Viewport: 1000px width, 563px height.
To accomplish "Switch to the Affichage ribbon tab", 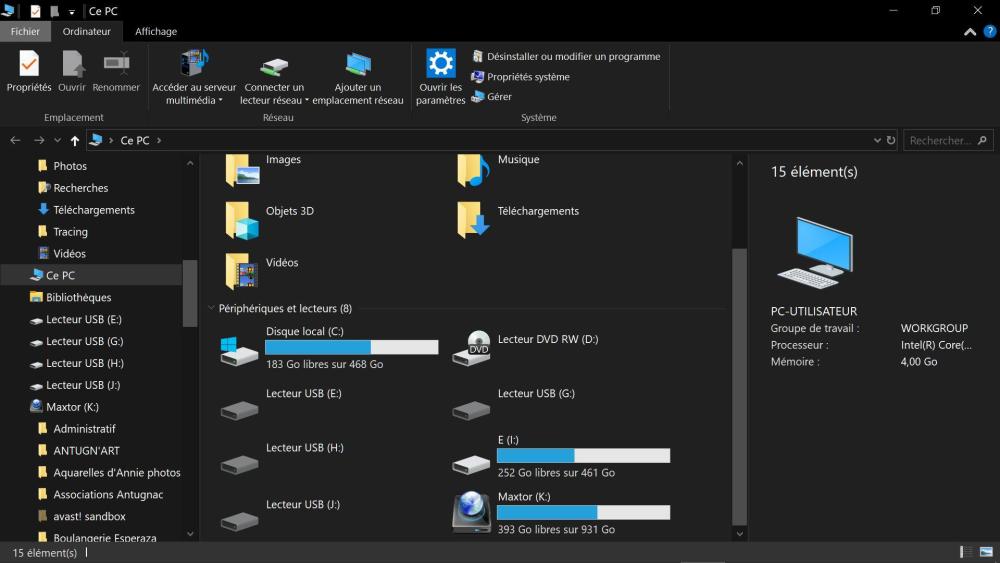I will click(x=156, y=31).
